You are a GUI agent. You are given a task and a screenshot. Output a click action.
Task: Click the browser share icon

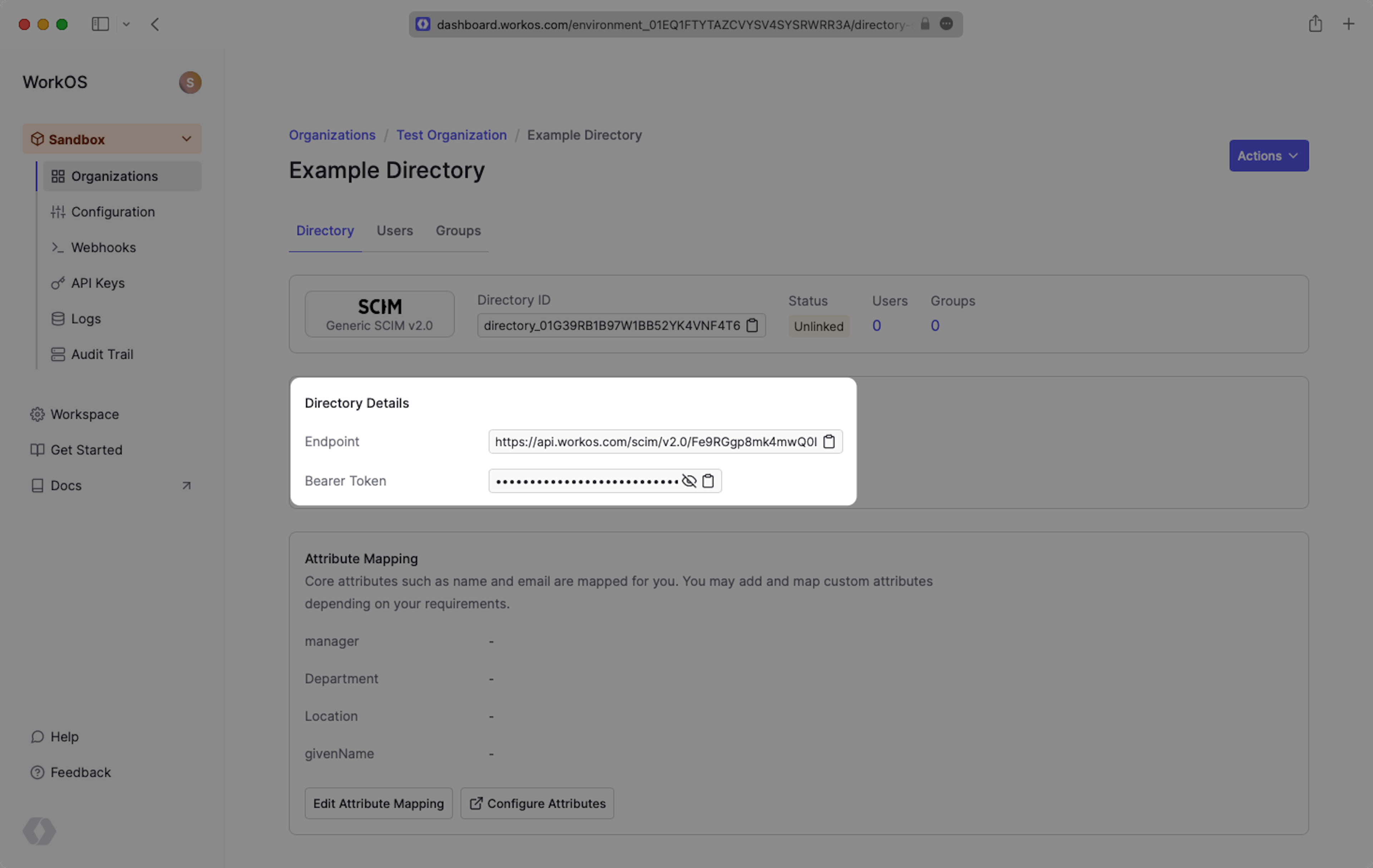click(1315, 24)
